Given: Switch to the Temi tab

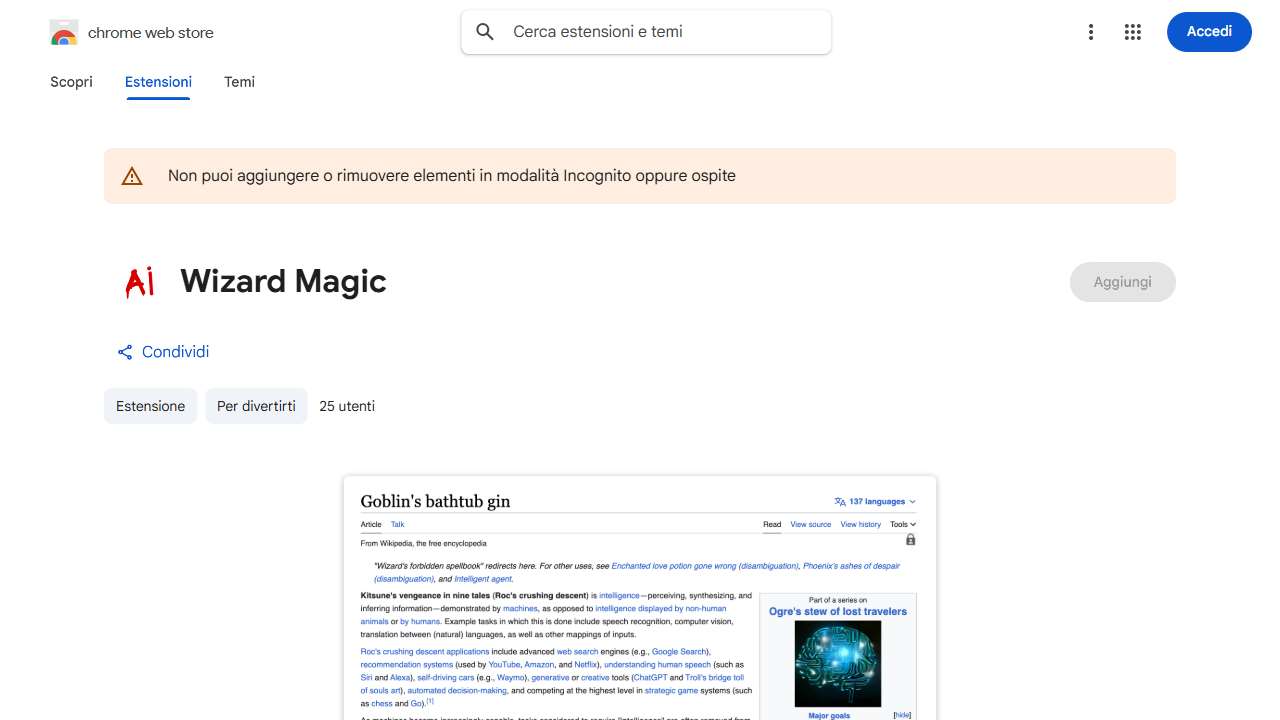Looking at the screenshot, I should 239,82.
